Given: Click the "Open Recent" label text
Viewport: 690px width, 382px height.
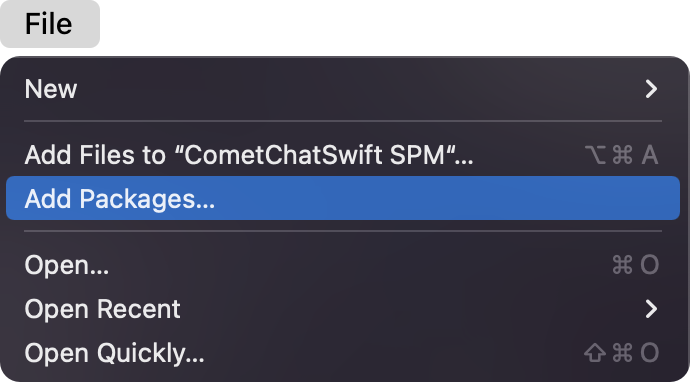Looking at the screenshot, I should pyautogui.click(x=103, y=309).
